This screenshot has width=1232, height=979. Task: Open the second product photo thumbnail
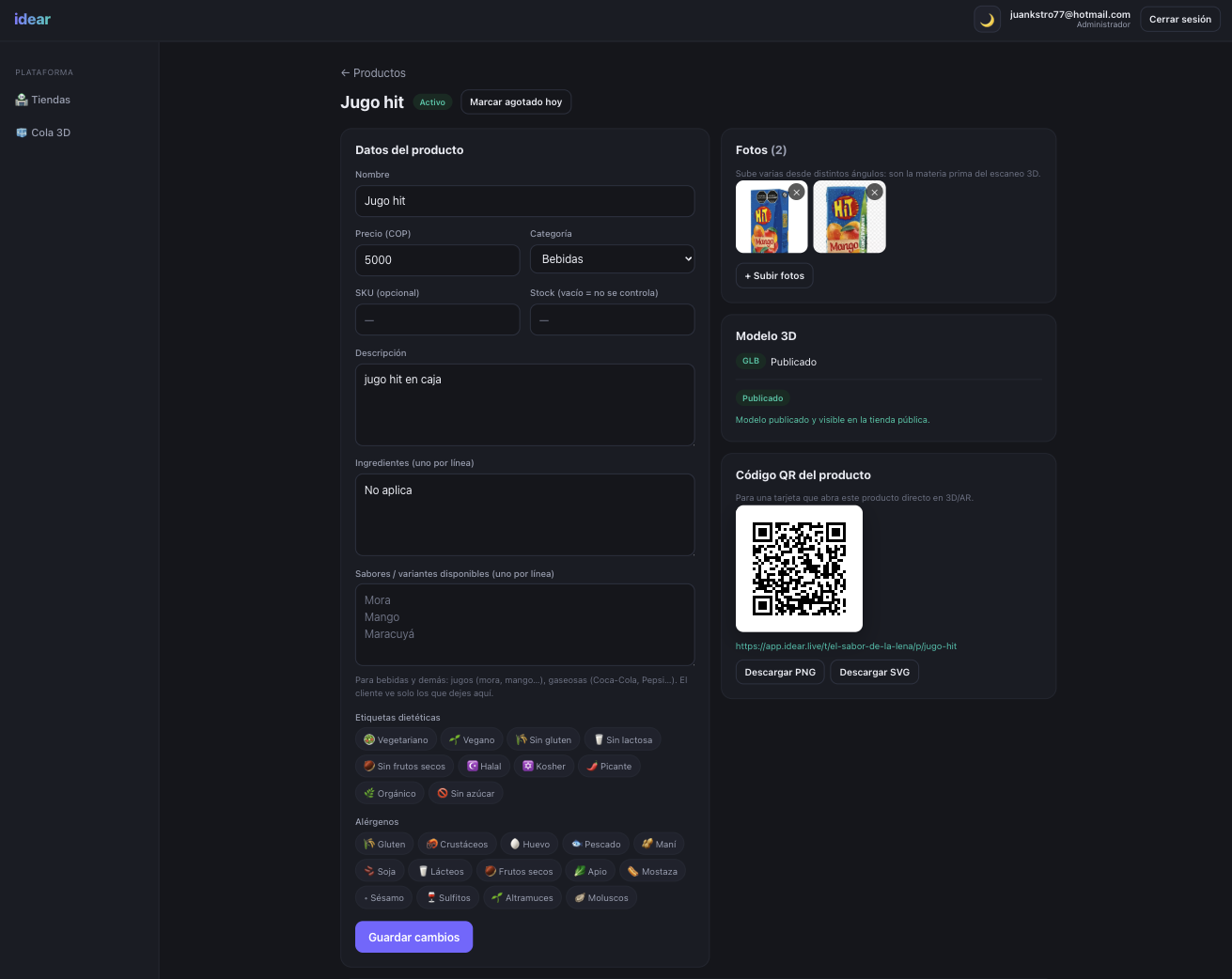[x=850, y=217]
